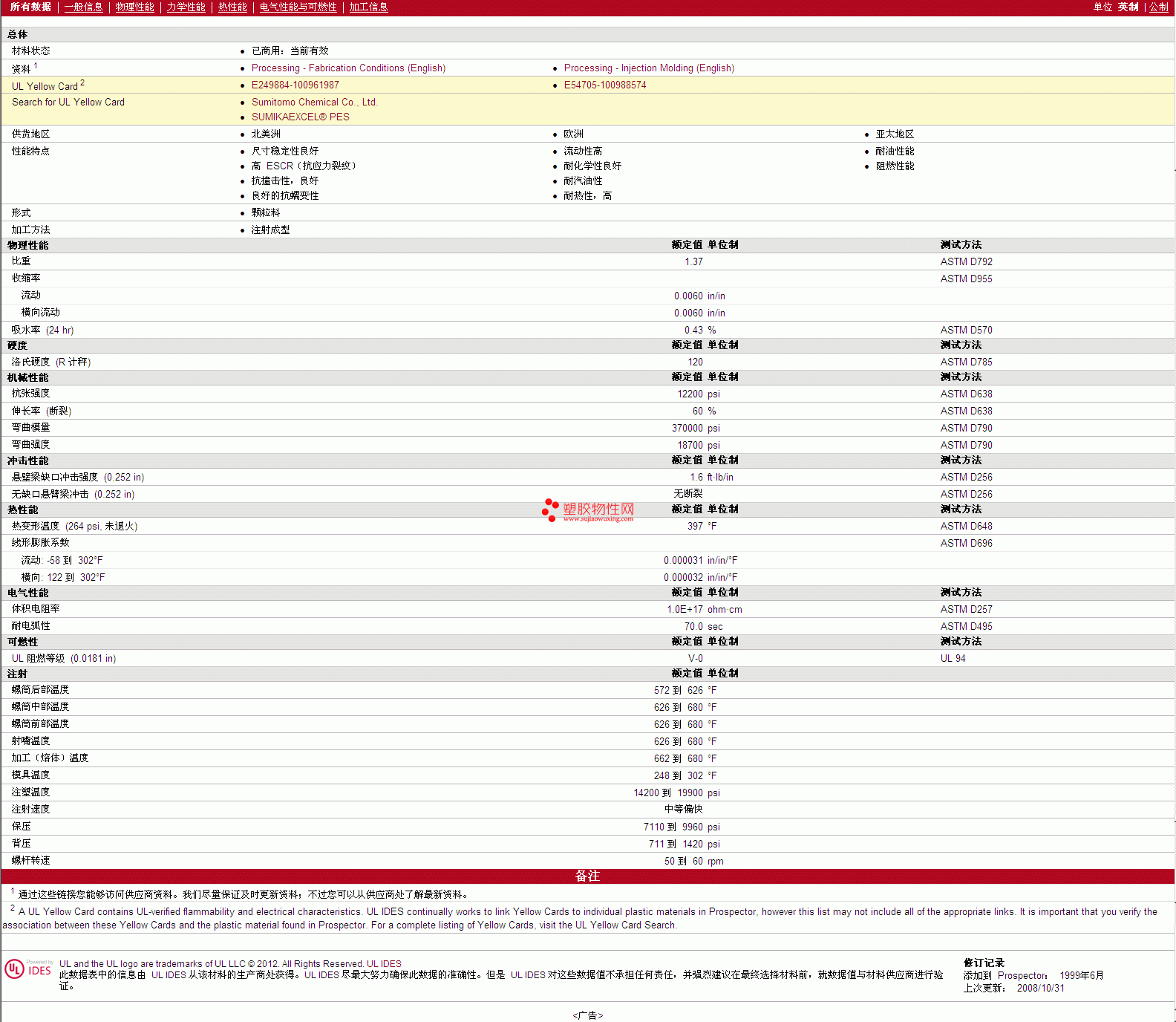Click test method ASTM D792
The height and width of the screenshot is (1022, 1176).
[x=966, y=261]
